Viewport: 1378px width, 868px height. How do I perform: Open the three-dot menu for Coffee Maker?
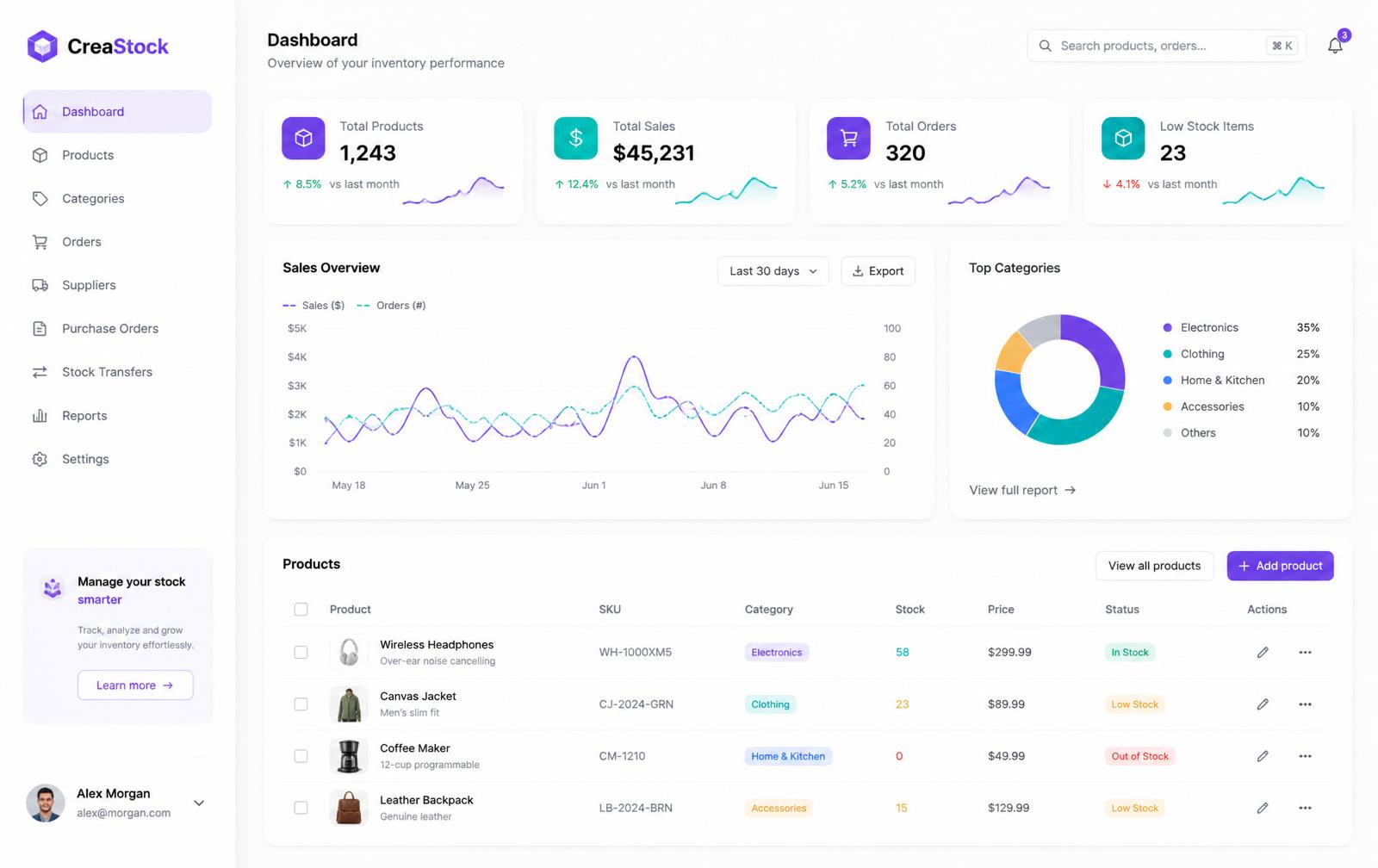(1306, 756)
